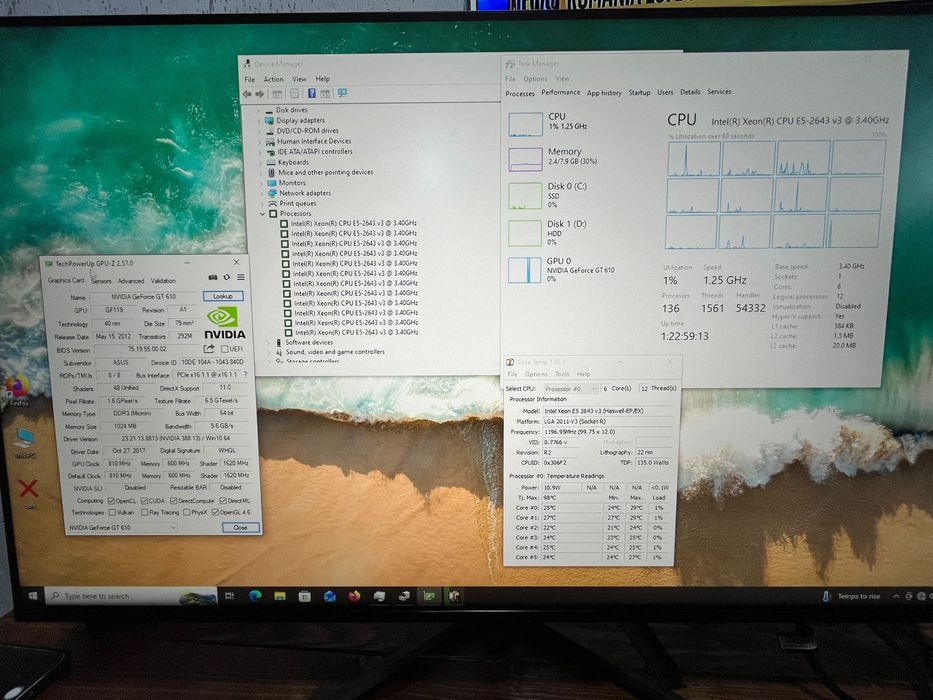This screenshot has width=933, height=700.
Task: Toggle the CUDA checkbox
Action: [144, 501]
